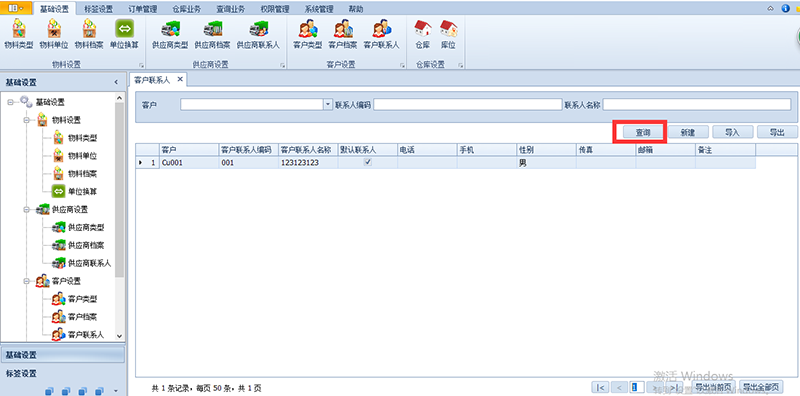800x396 pixels.
Task: Click cell 123123123 in the table
Action: point(308,163)
